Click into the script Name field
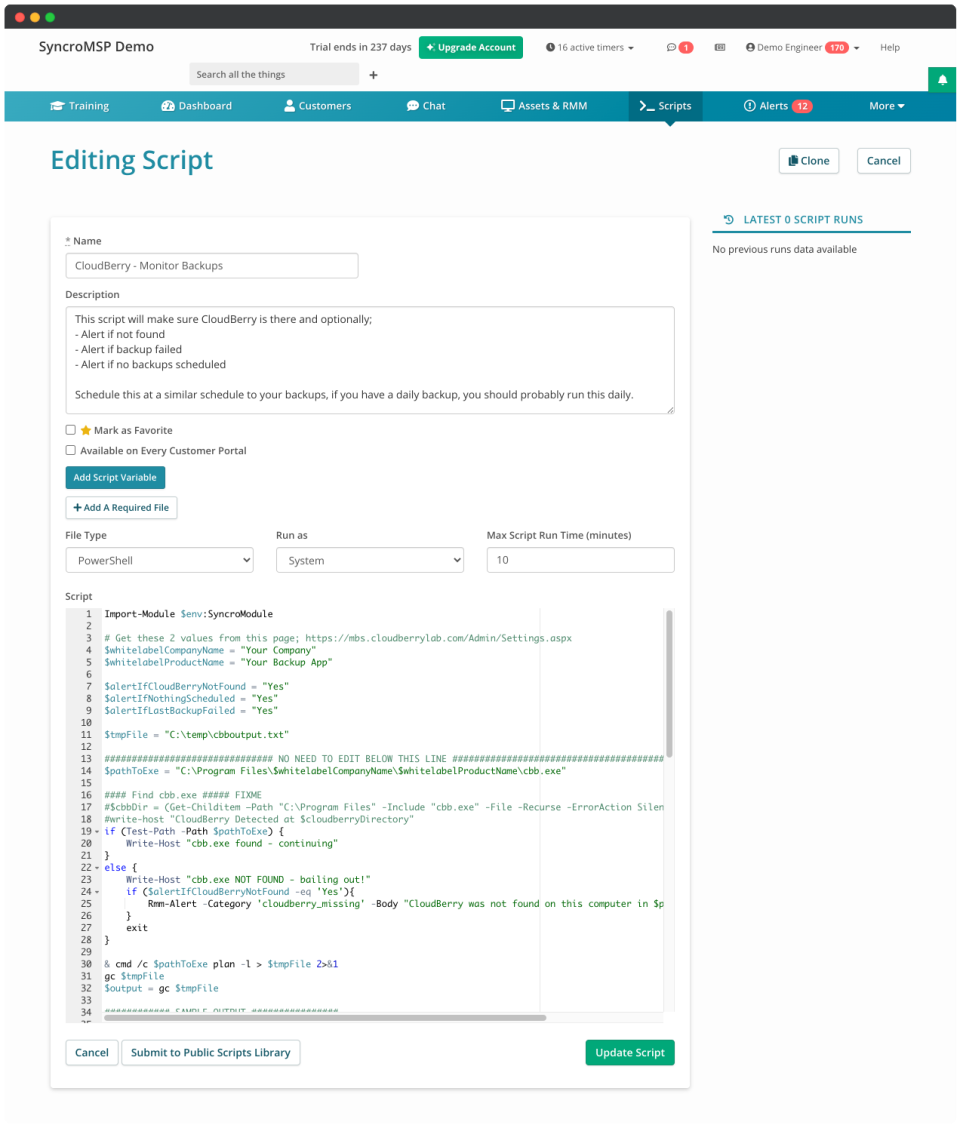The height and width of the screenshot is (1128, 960). click(x=212, y=265)
